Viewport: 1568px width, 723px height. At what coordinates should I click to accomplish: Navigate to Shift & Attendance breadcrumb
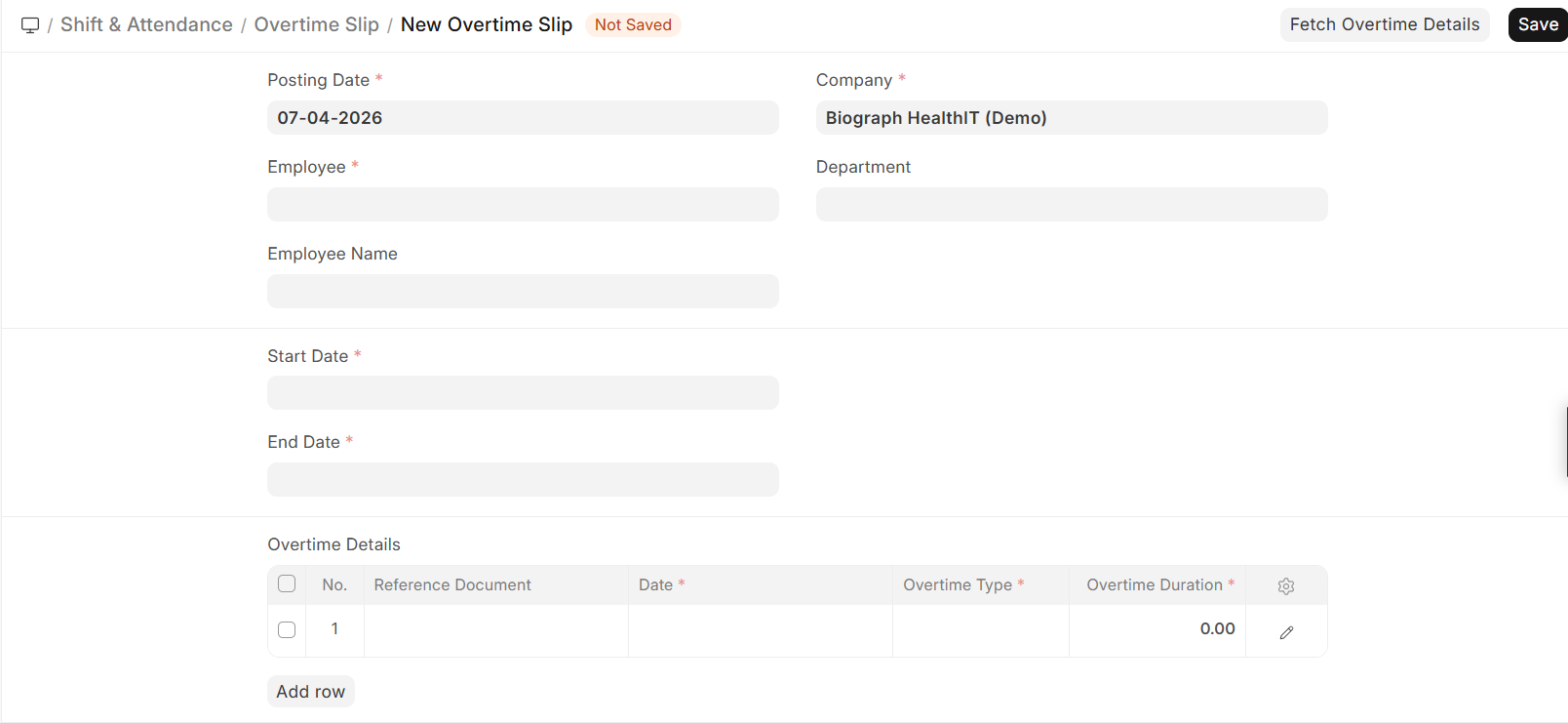pos(146,24)
